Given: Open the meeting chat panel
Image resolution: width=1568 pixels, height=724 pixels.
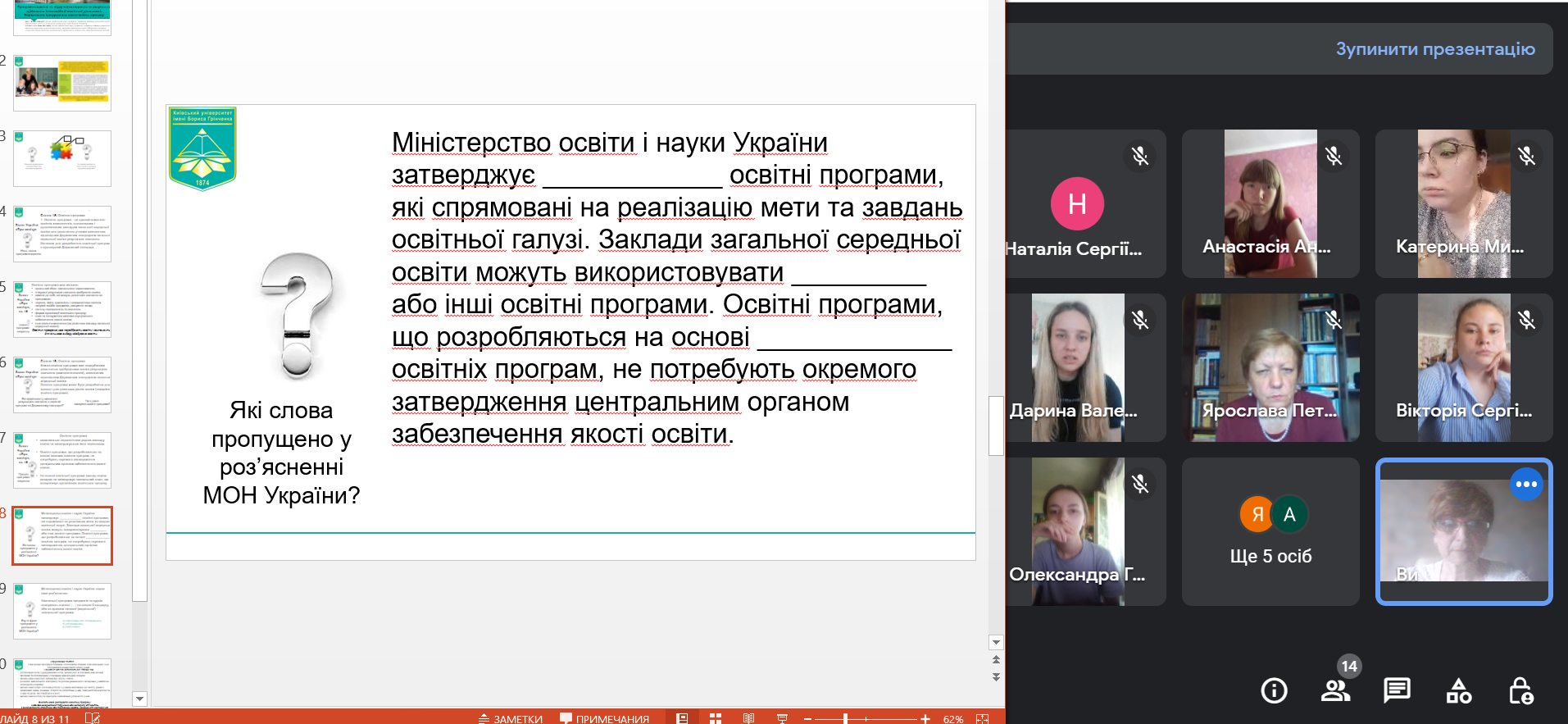Looking at the screenshot, I should point(1397,690).
